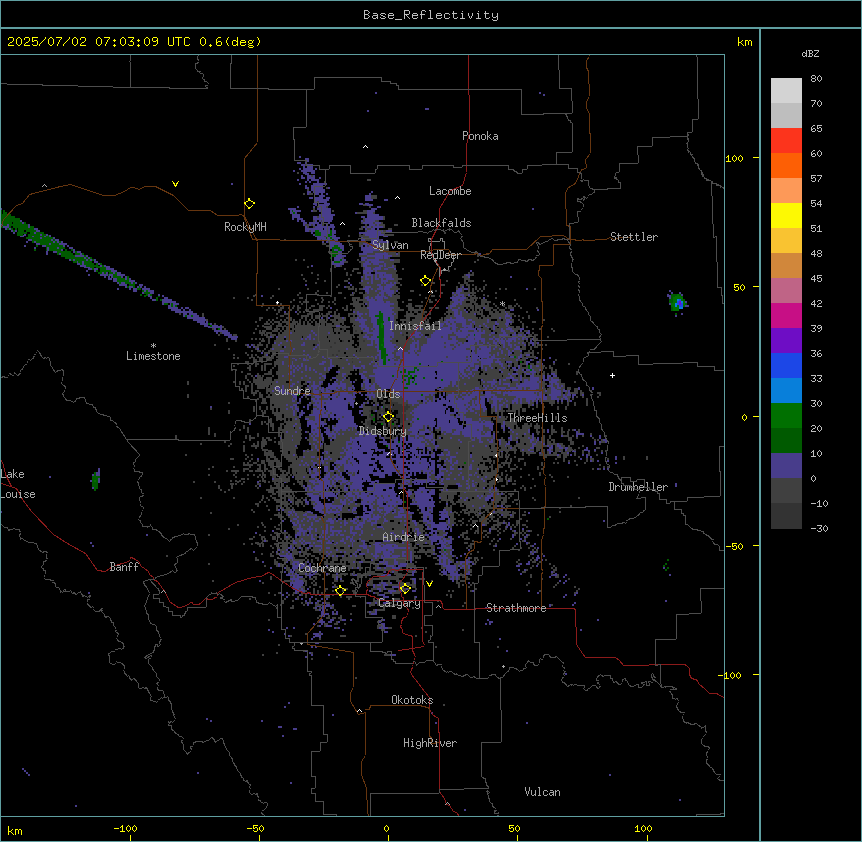Click the white plus marker north of Drumheller
Screen dimensions: 862x842
click(612, 375)
